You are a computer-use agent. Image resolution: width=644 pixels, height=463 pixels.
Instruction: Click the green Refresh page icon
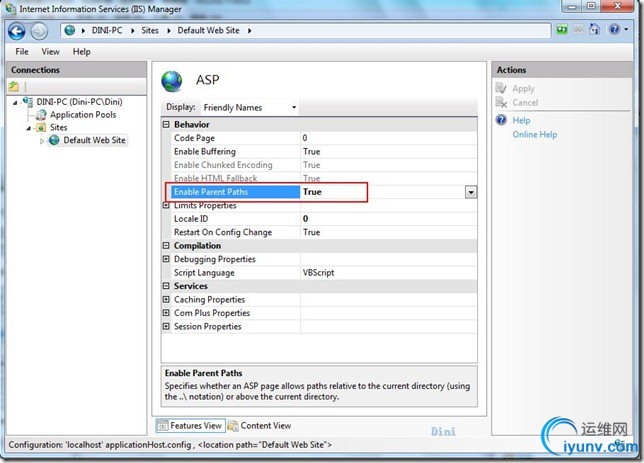click(x=561, y=30)
